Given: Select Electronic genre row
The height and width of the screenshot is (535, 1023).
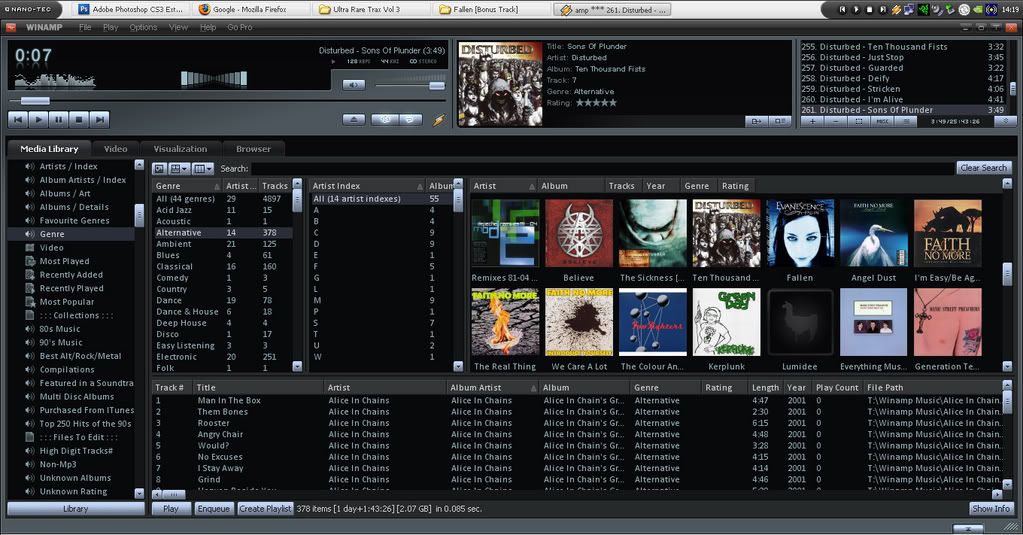Looking at the screenshot, I should click(x=222, y=357).
